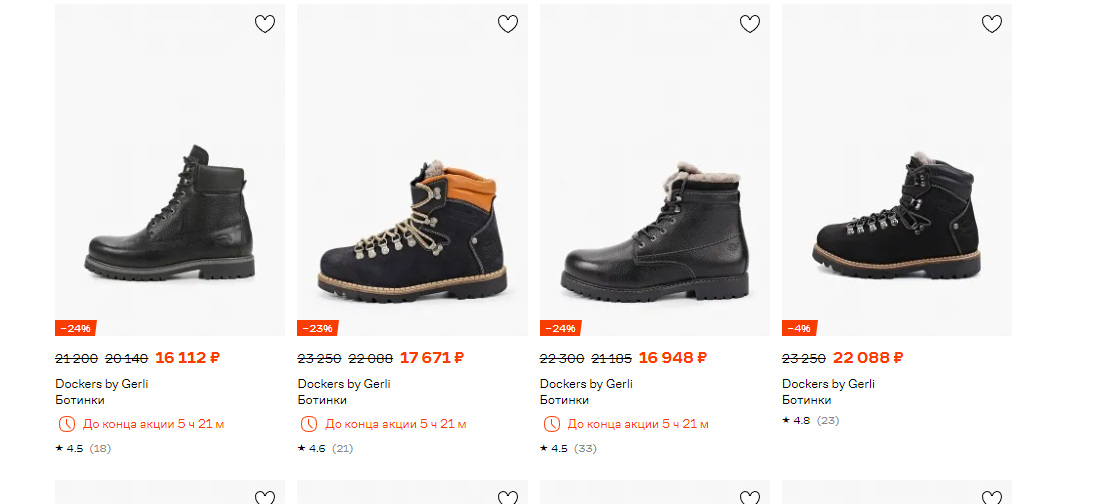Open reviews for rating 4.6 (21)
This screenshot has width=1099, height=504.
coord(326,449)
